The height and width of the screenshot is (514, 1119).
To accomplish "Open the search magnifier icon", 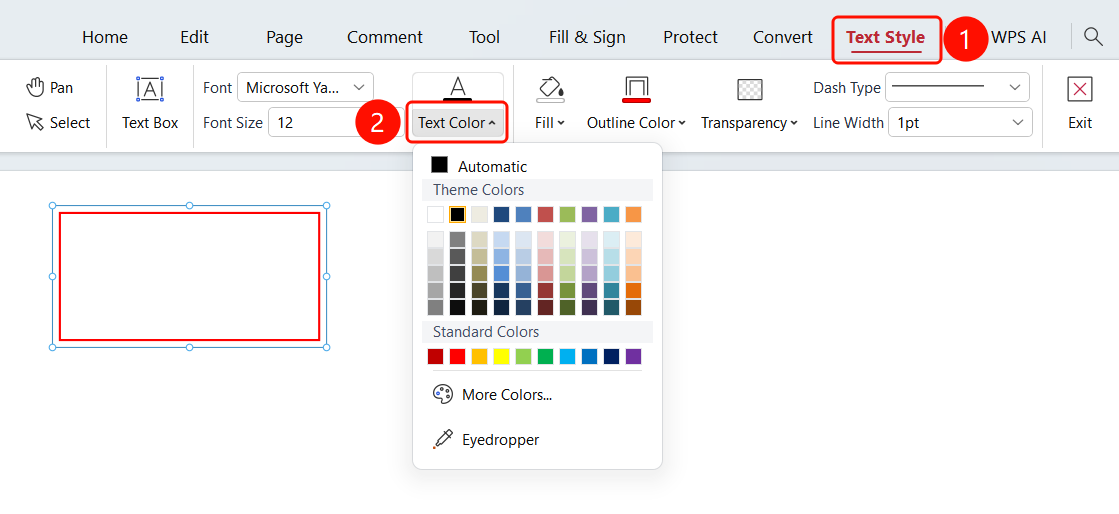I will click(1093, 36).
